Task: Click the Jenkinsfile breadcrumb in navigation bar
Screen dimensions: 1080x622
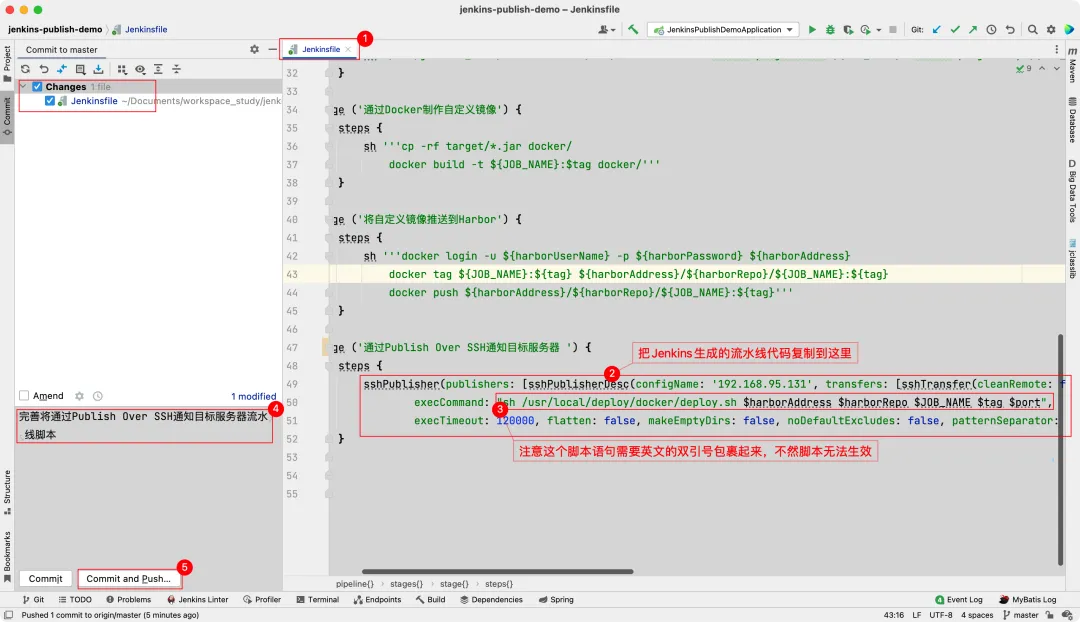Action: [140, 30]
